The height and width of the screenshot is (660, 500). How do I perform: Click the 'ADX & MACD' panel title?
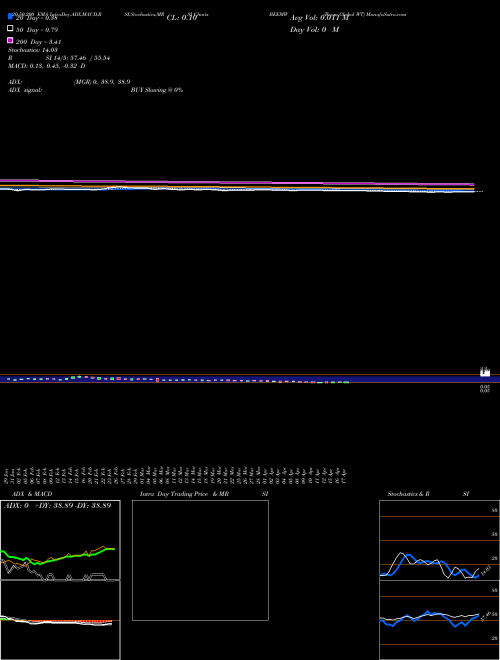click(x=32, y=494)
